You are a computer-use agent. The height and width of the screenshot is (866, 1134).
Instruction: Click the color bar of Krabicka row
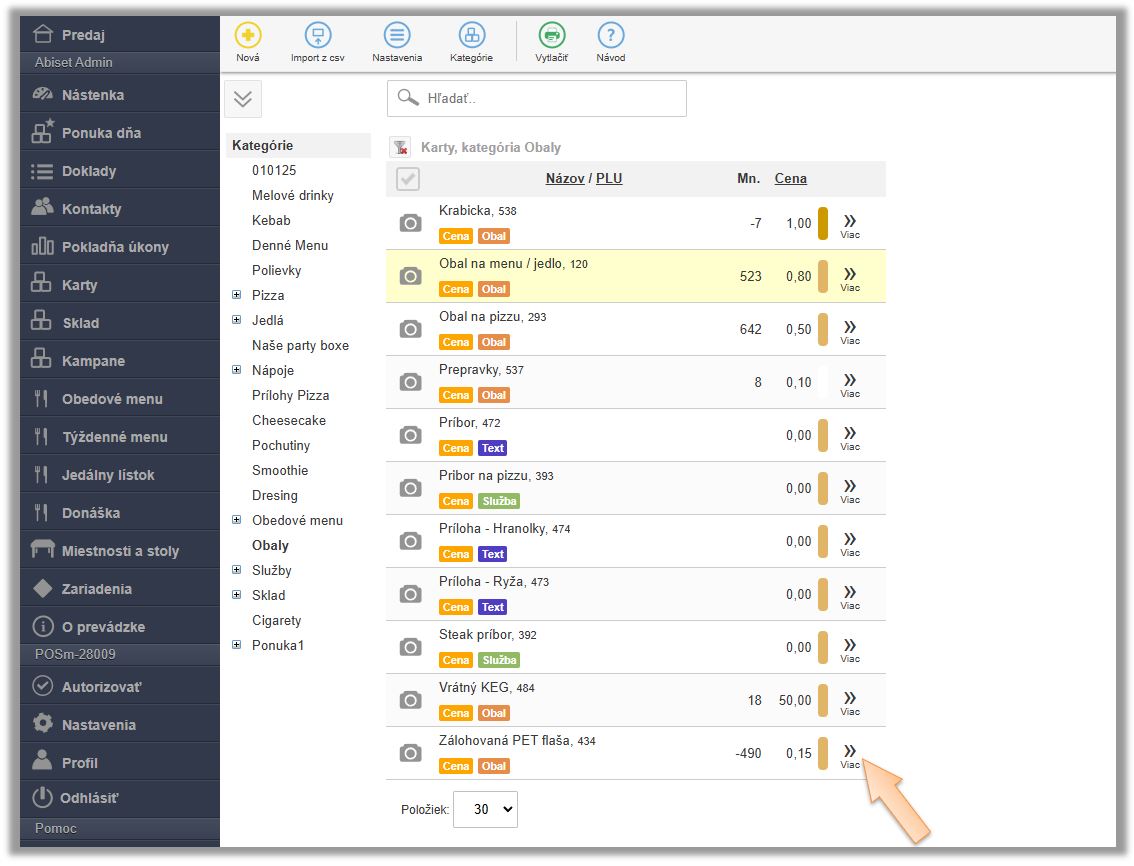(x=823, y=223)
